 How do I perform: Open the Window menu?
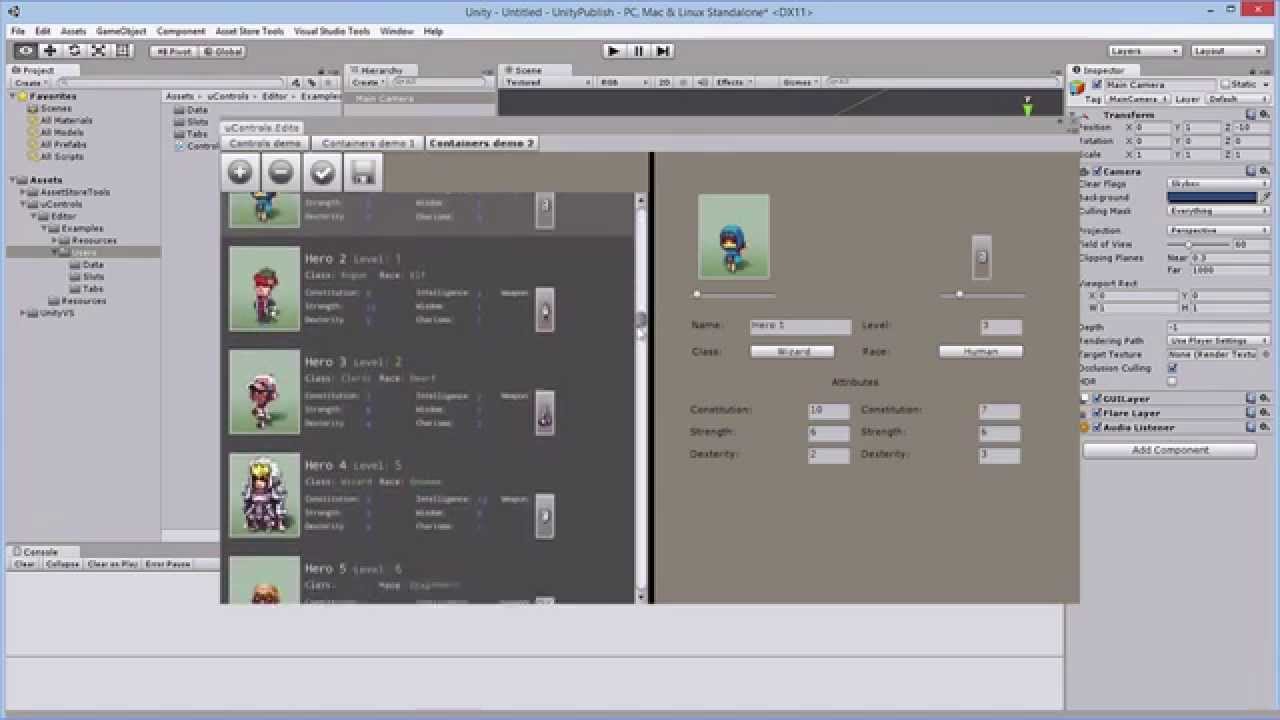(x=397, y=31)
